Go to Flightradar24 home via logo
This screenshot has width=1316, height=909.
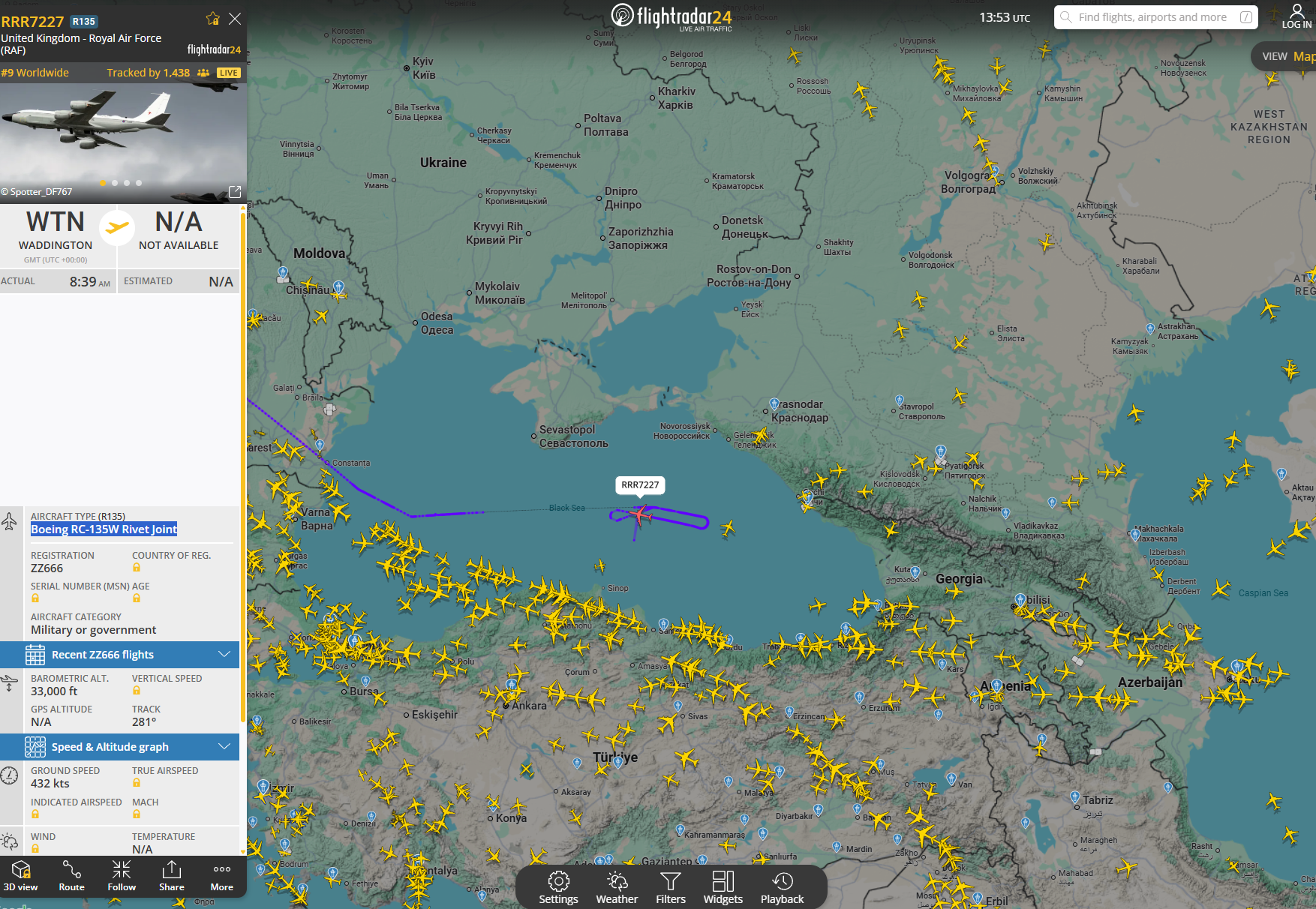[x=672, y=17]
